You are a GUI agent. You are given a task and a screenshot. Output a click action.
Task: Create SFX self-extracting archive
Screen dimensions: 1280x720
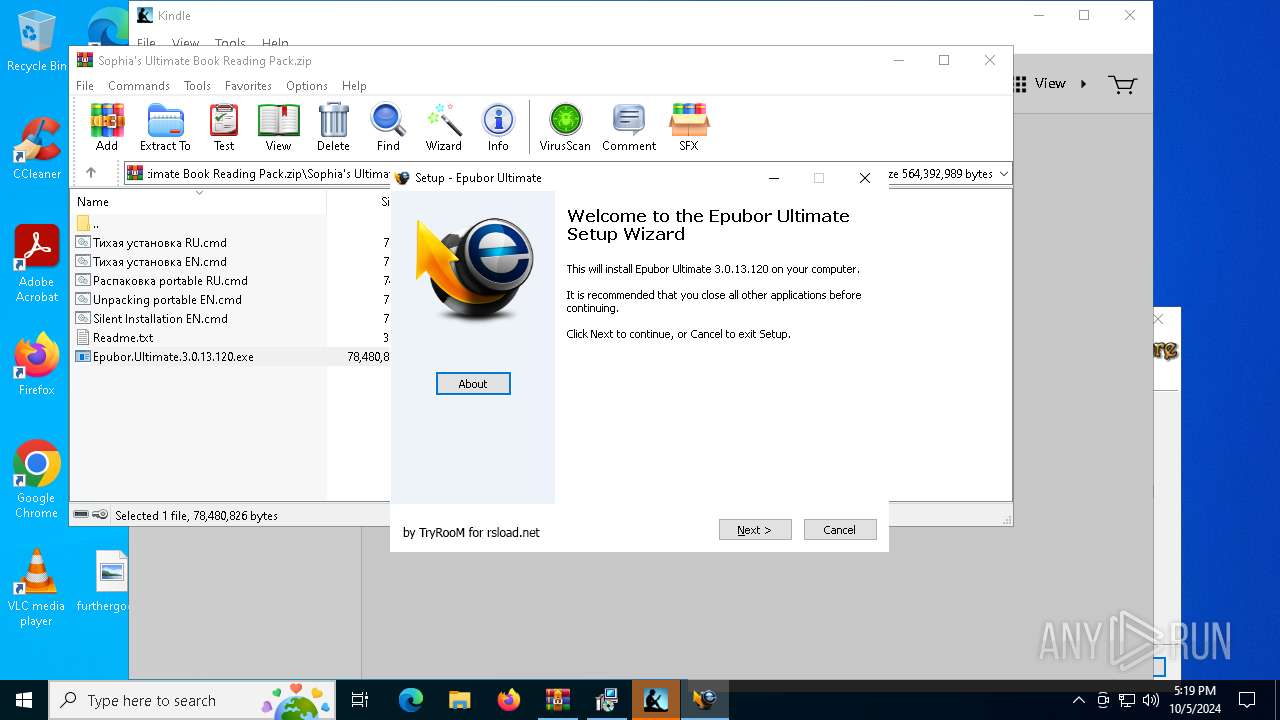tap(689, 127)
